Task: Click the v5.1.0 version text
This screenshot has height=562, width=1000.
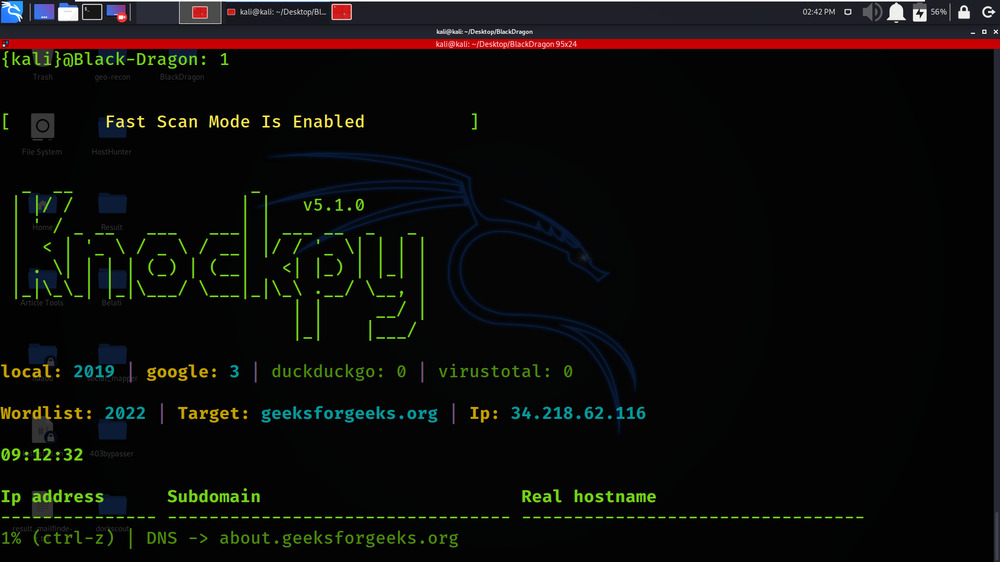Action: pos(334,205)
